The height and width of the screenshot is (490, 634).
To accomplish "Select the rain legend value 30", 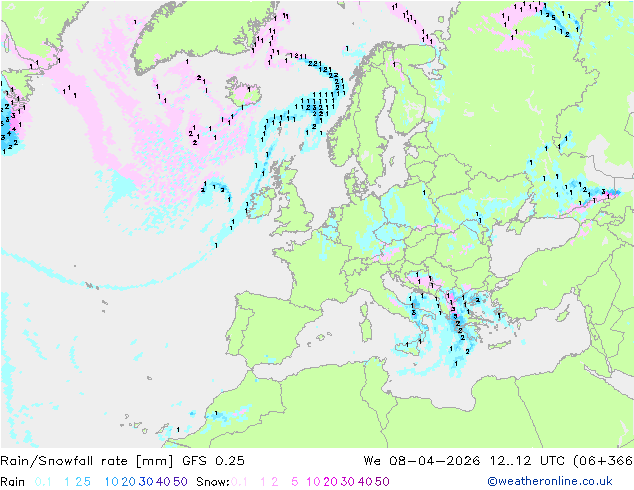I will point(146,482).
